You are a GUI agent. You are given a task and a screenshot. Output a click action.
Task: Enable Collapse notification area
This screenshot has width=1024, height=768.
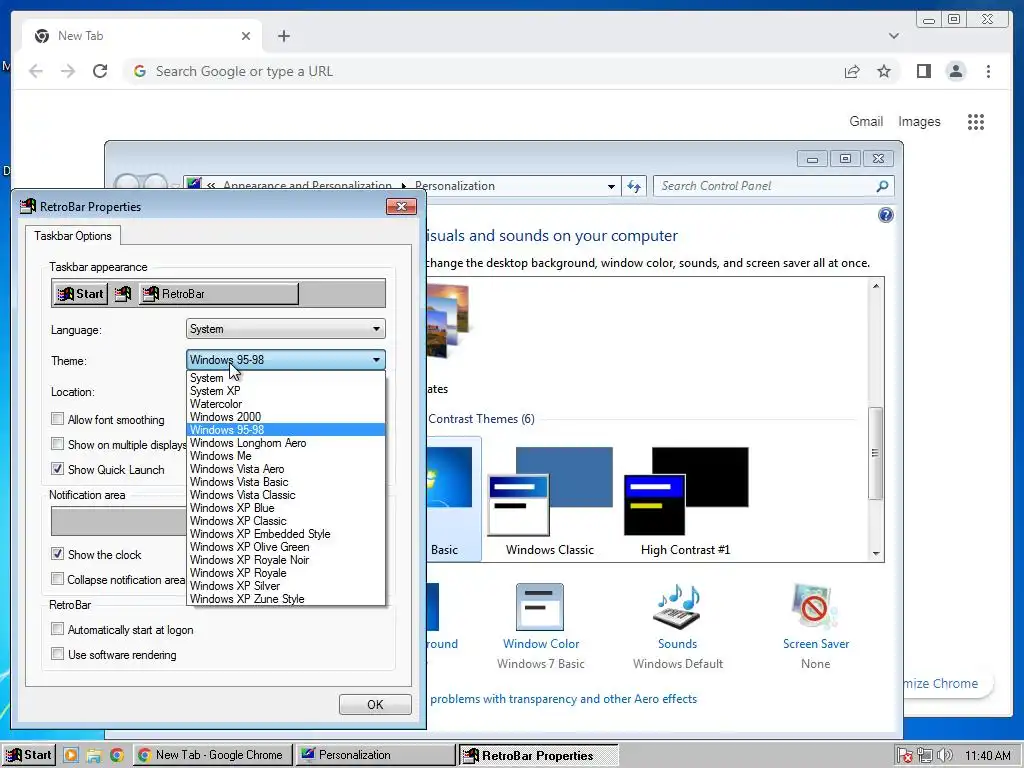(57, 579)
